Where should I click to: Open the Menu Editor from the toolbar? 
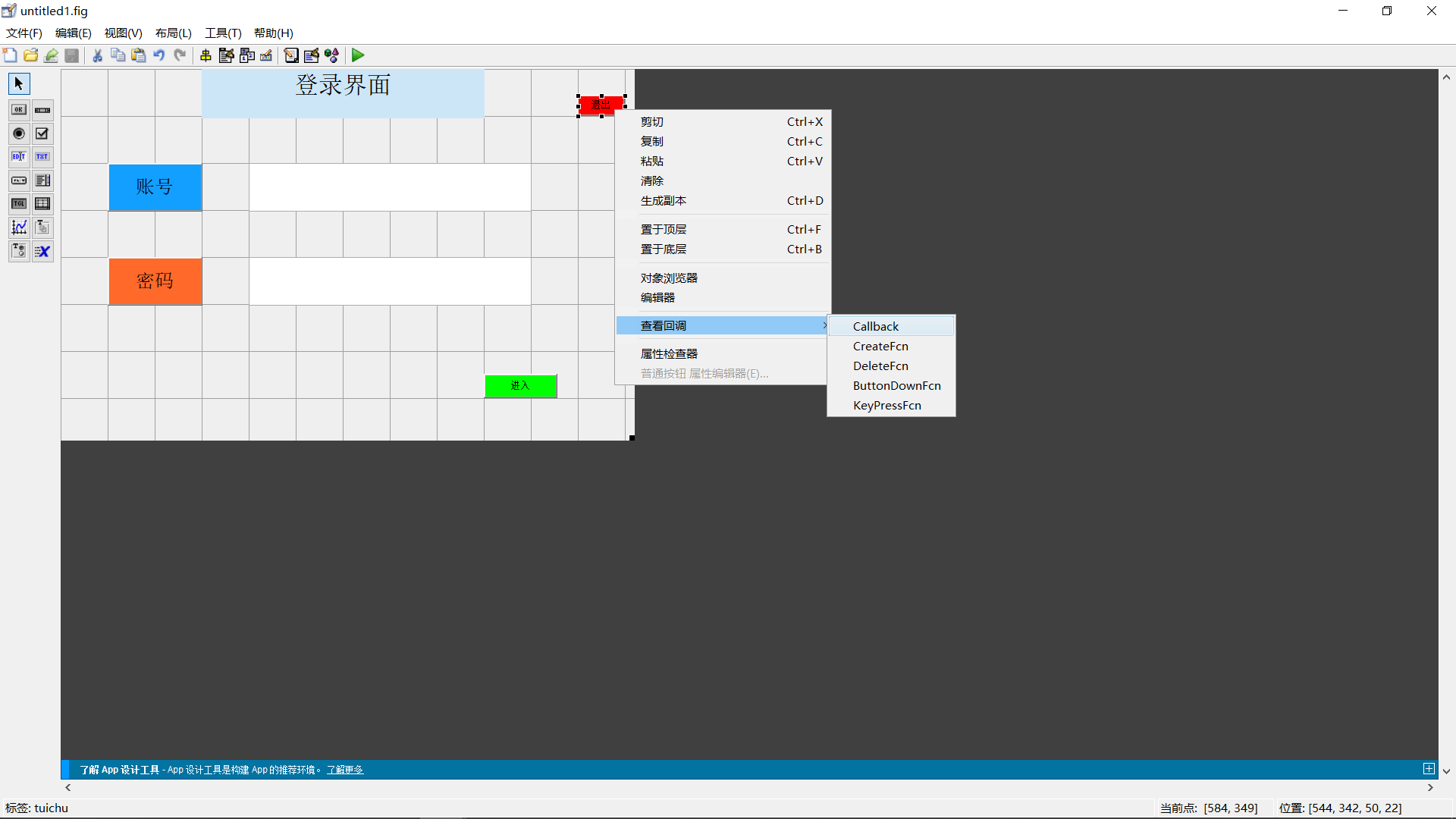(227, 55)
